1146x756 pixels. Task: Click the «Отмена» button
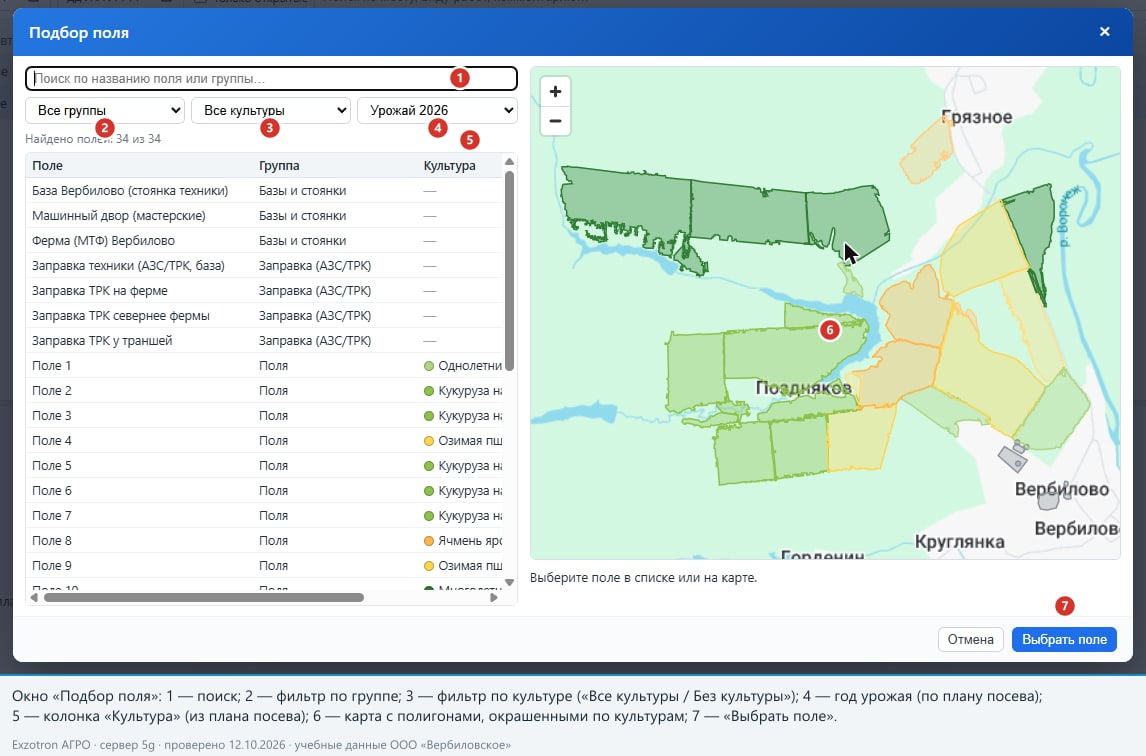[971, 640]
